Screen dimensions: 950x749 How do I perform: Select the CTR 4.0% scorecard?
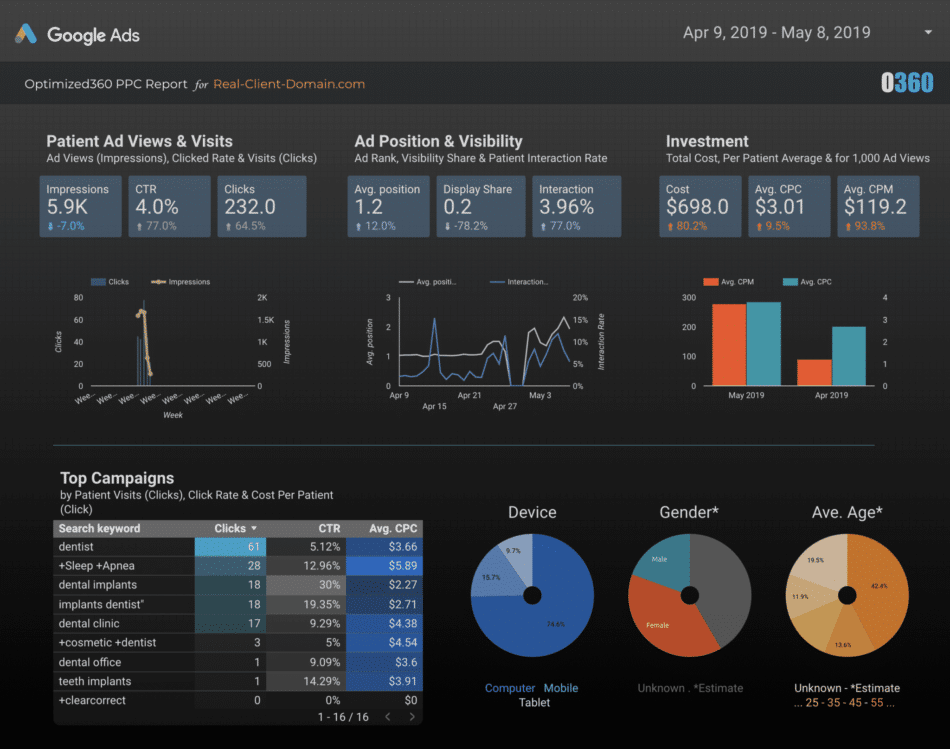point(170,207)
